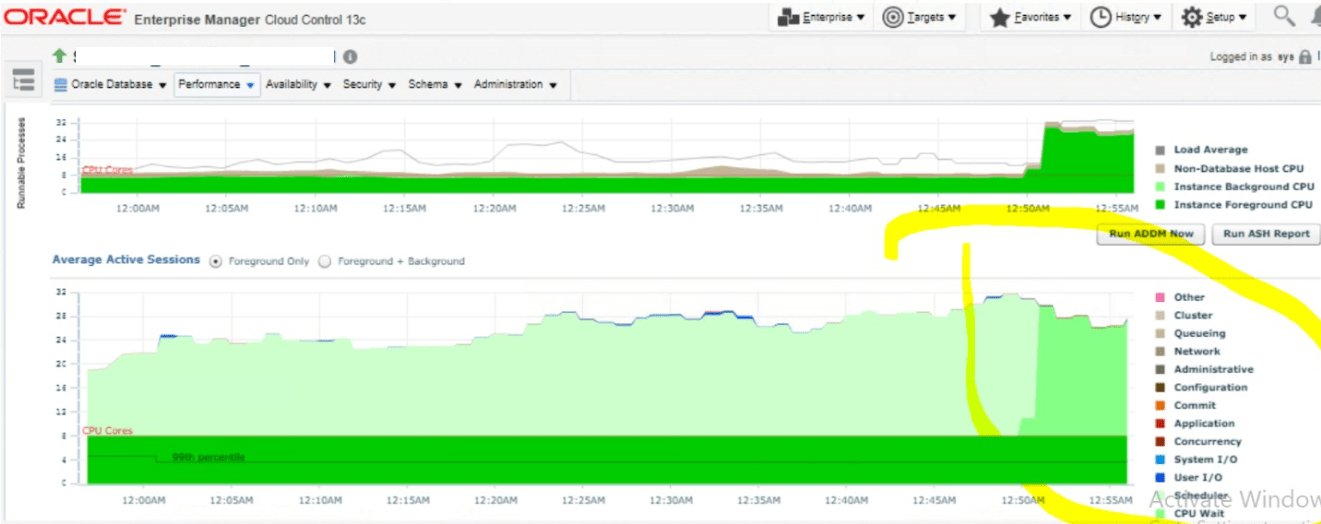Click the Configuration legend swatch
Image resolution: width=1321 pixels, height=524 pixels.
1160,387
